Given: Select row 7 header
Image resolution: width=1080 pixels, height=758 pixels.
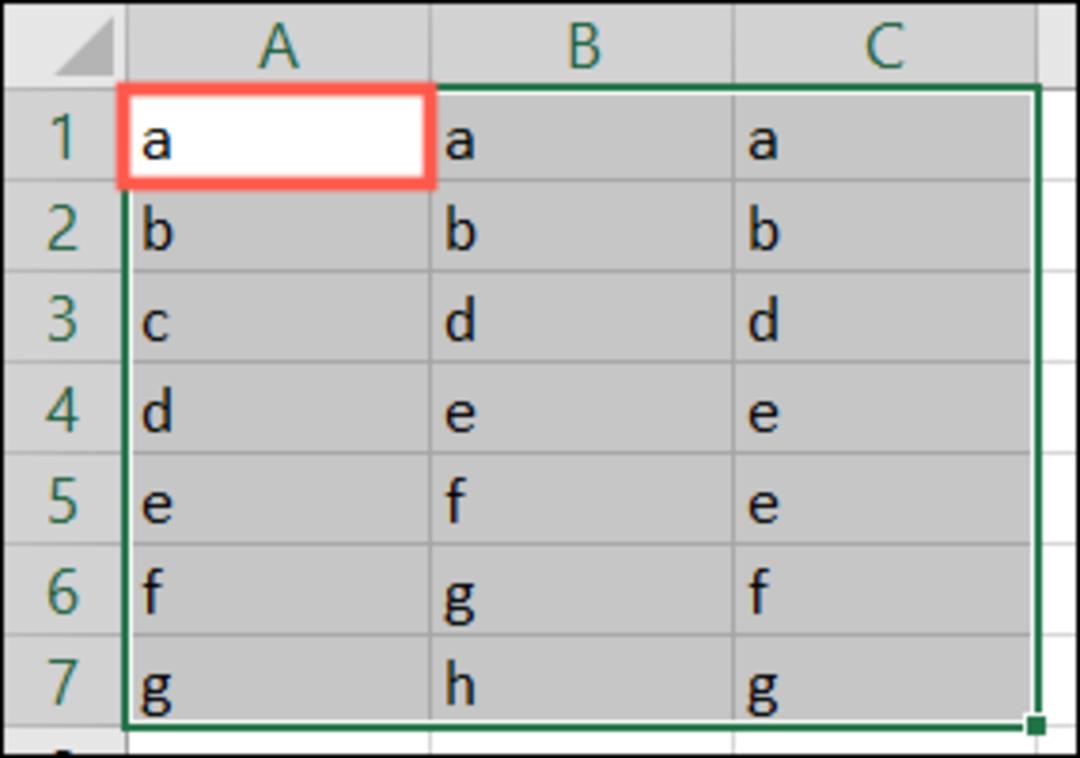Looking at the screenshot, I should [63, 681].
